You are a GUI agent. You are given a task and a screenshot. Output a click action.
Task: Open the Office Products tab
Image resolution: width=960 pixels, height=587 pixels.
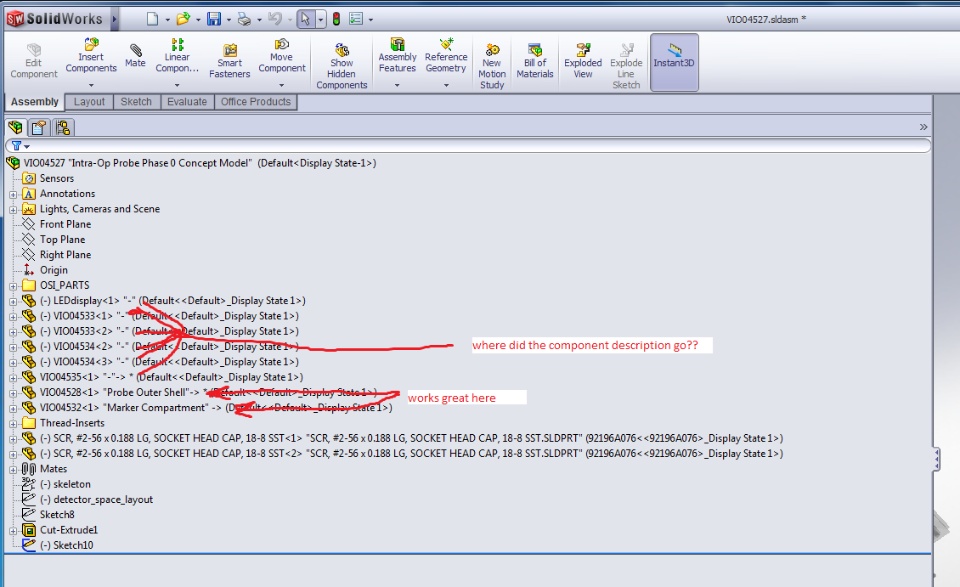[x=256, y=102]
